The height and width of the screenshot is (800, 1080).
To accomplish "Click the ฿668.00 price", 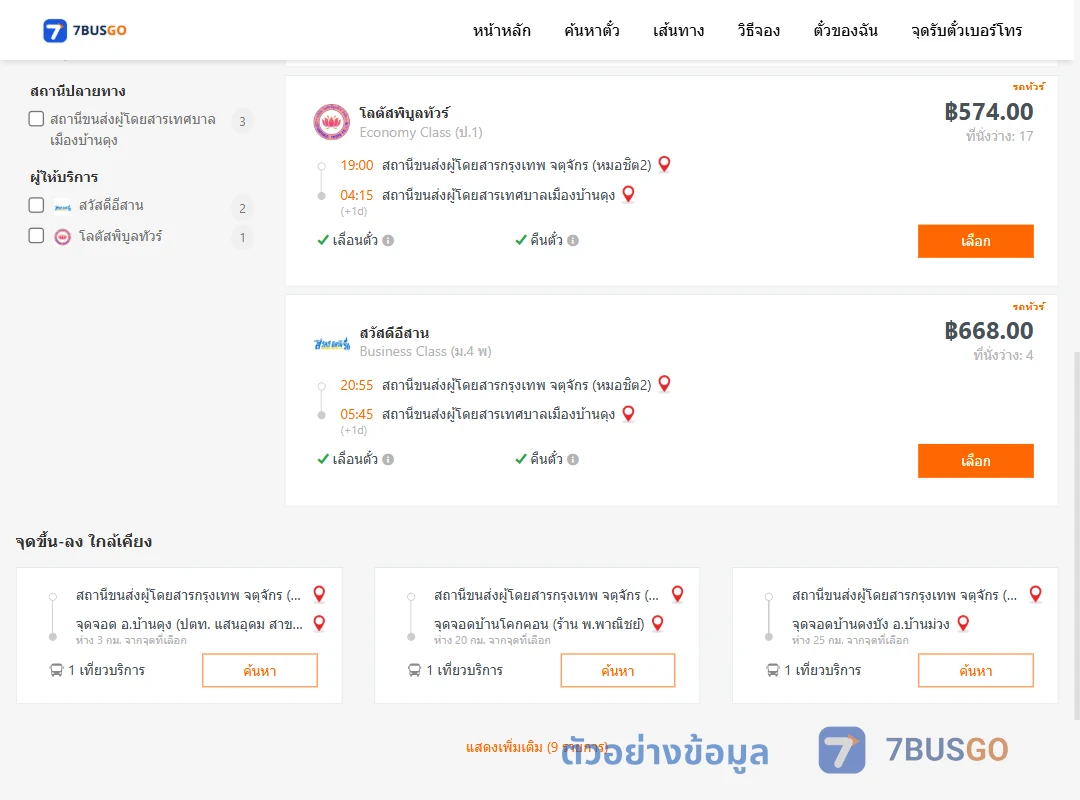I will [x=988, y=330].
